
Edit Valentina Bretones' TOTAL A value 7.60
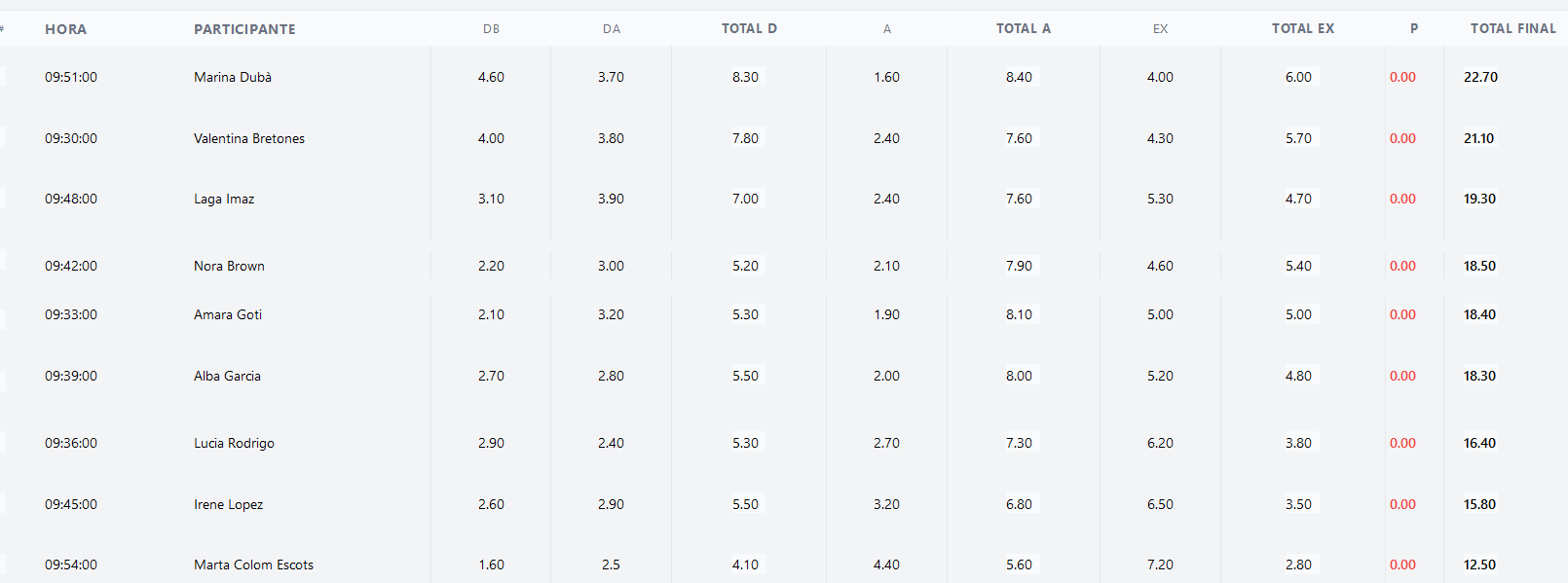tap(1020, 138)
